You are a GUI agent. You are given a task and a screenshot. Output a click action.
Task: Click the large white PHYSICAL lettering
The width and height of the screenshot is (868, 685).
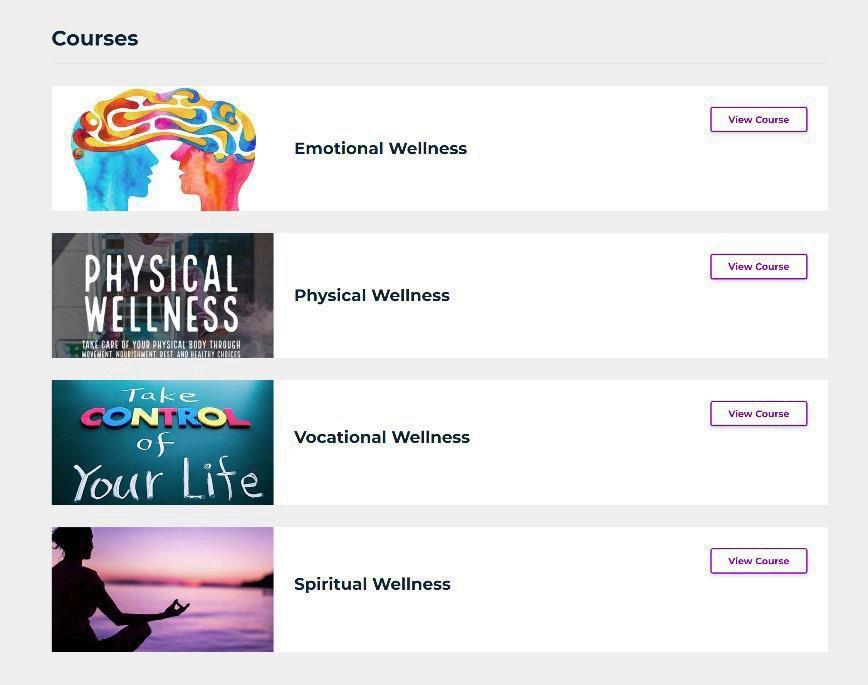pos(161,272)
